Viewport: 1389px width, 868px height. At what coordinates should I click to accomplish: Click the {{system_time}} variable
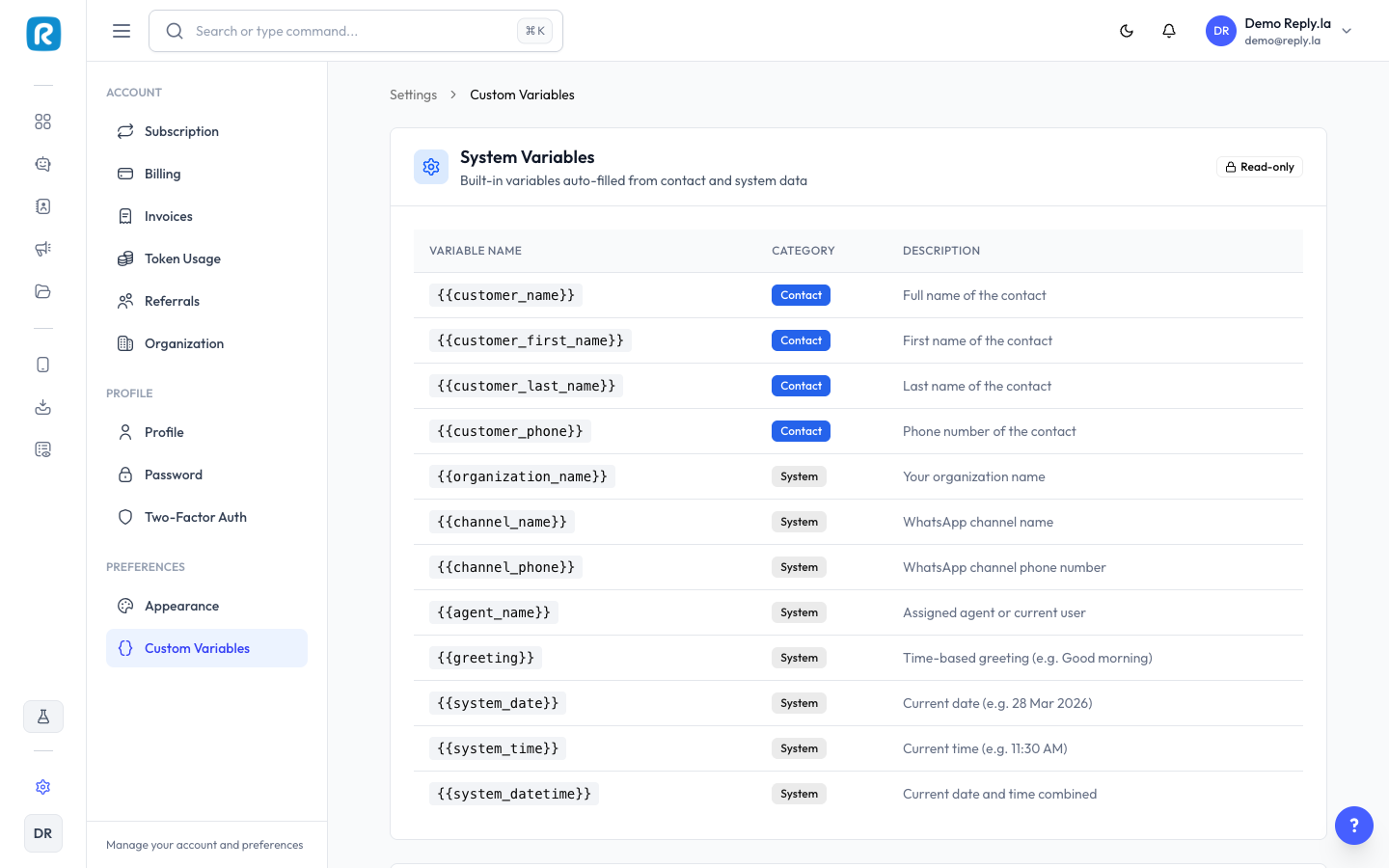click(x=498, y=748)
